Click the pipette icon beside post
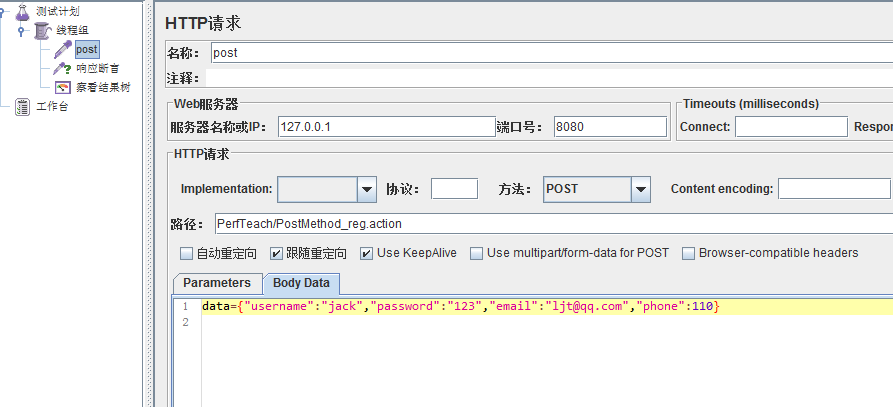 63,50
